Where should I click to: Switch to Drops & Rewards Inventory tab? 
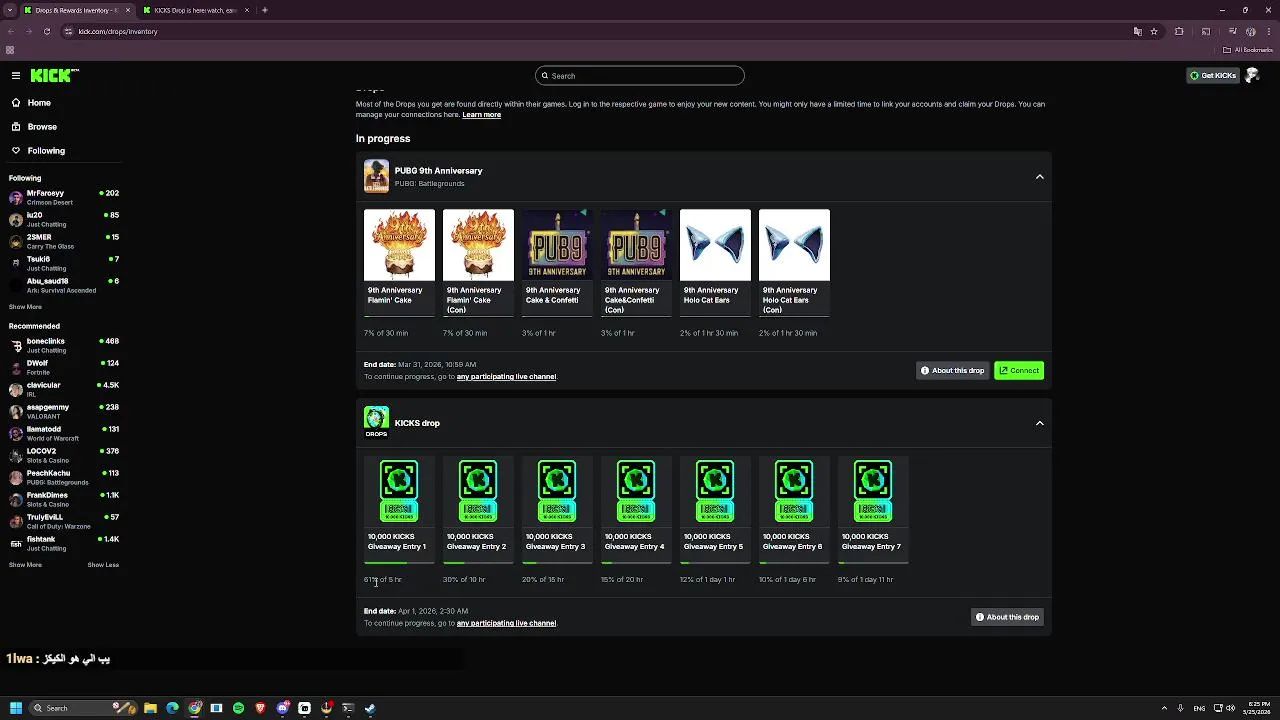click(x=77, y=10)
